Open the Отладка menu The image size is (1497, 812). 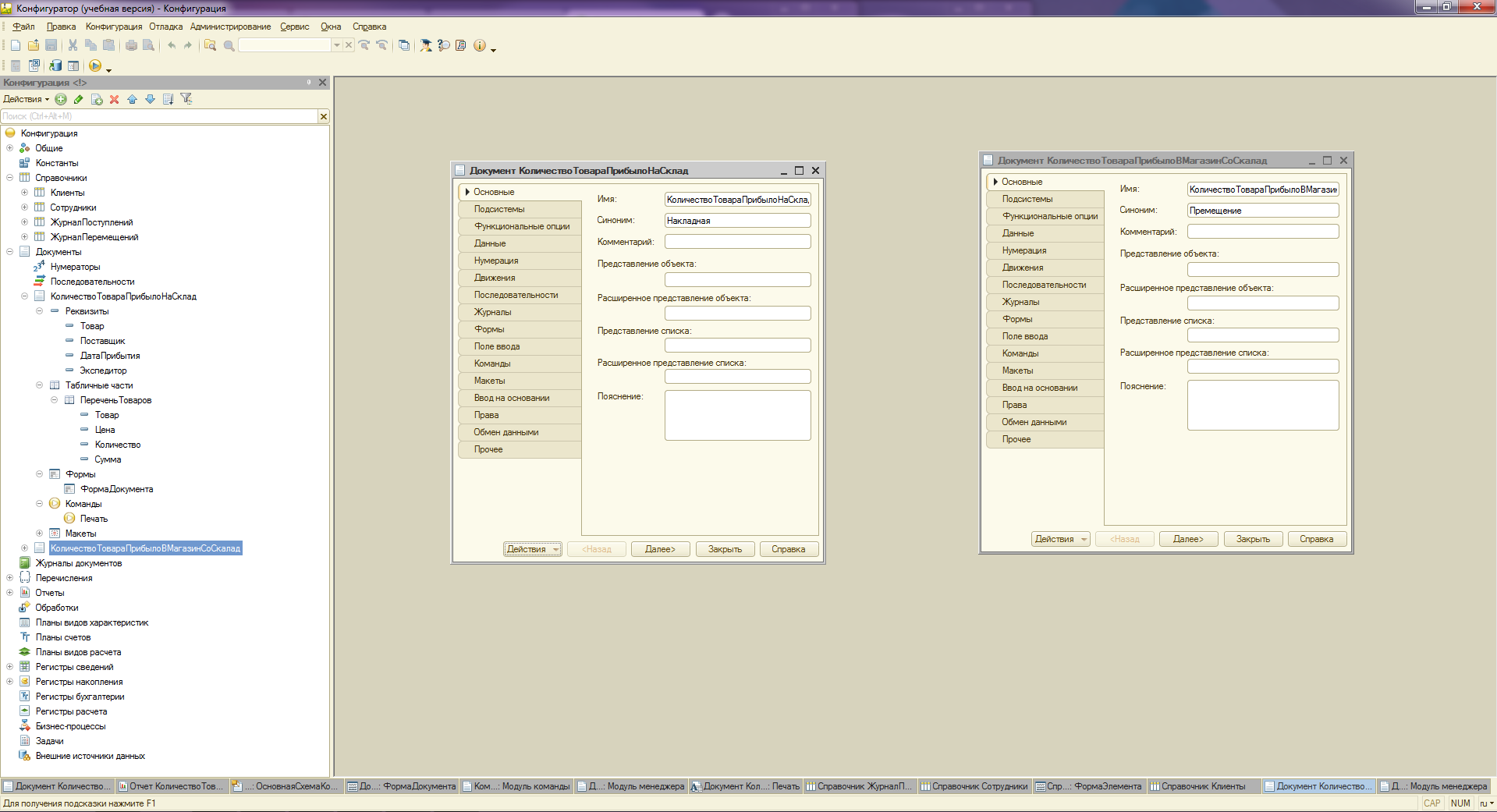(x=166, y=27)
